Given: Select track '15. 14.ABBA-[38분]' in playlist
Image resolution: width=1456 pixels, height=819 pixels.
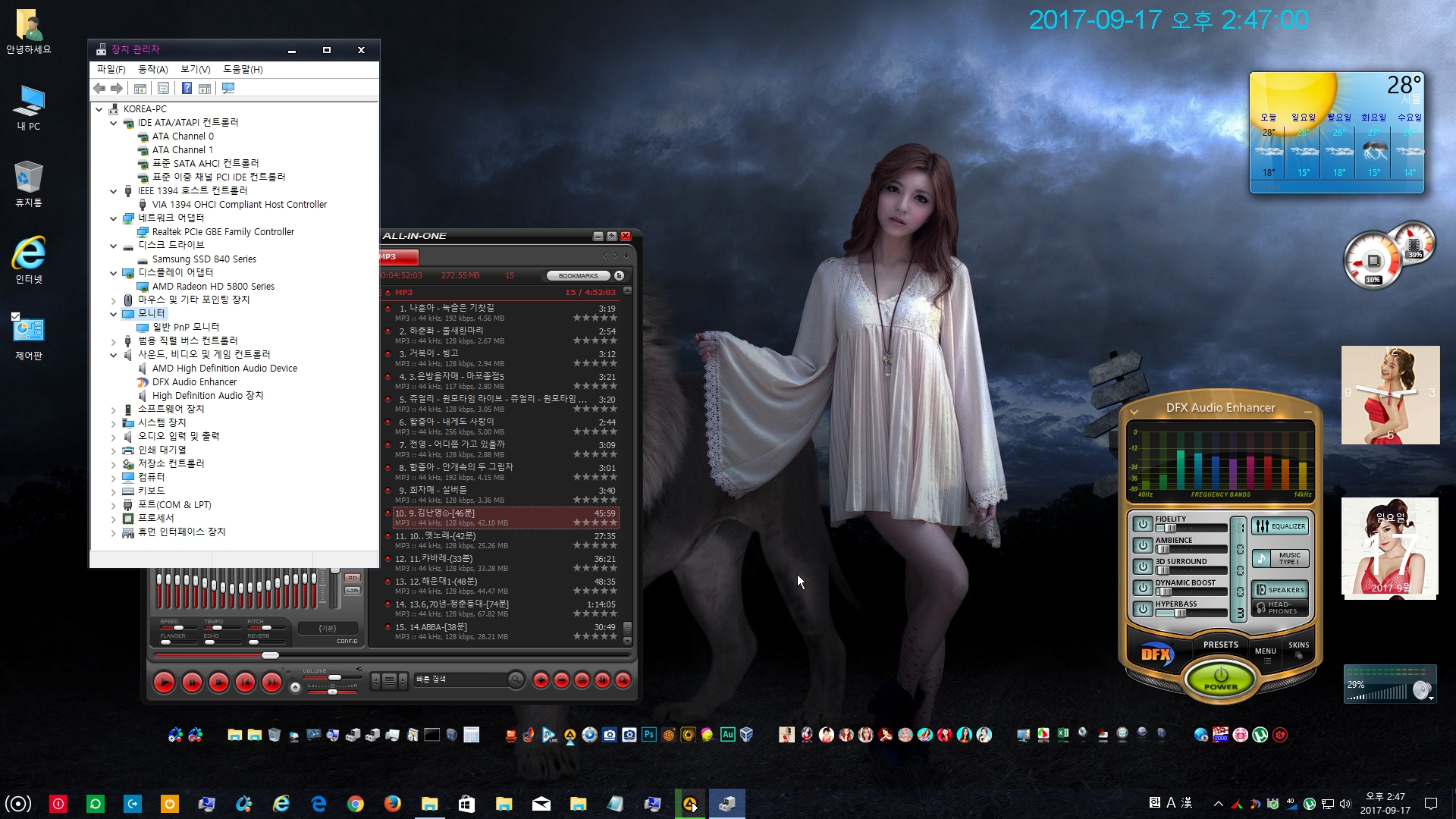Looking at the screenshot, I should point(505,631).
